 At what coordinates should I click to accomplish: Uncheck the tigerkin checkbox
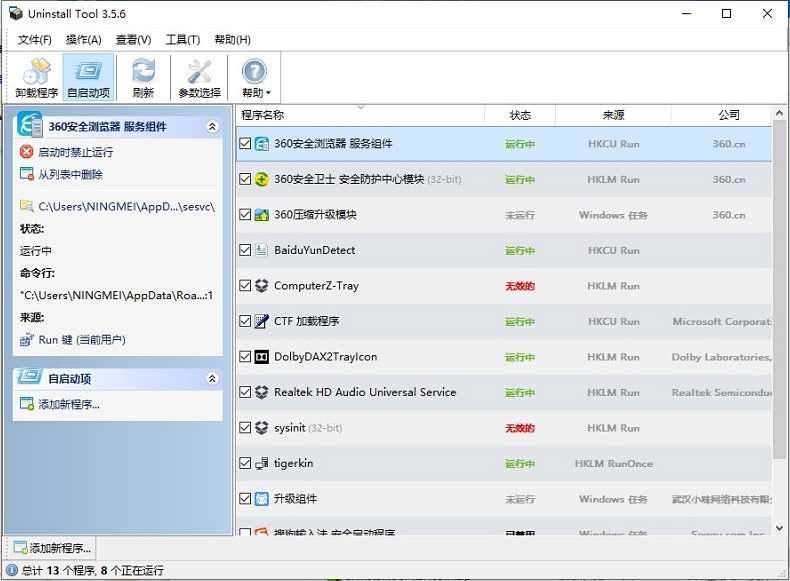click(x=245, y=463)
